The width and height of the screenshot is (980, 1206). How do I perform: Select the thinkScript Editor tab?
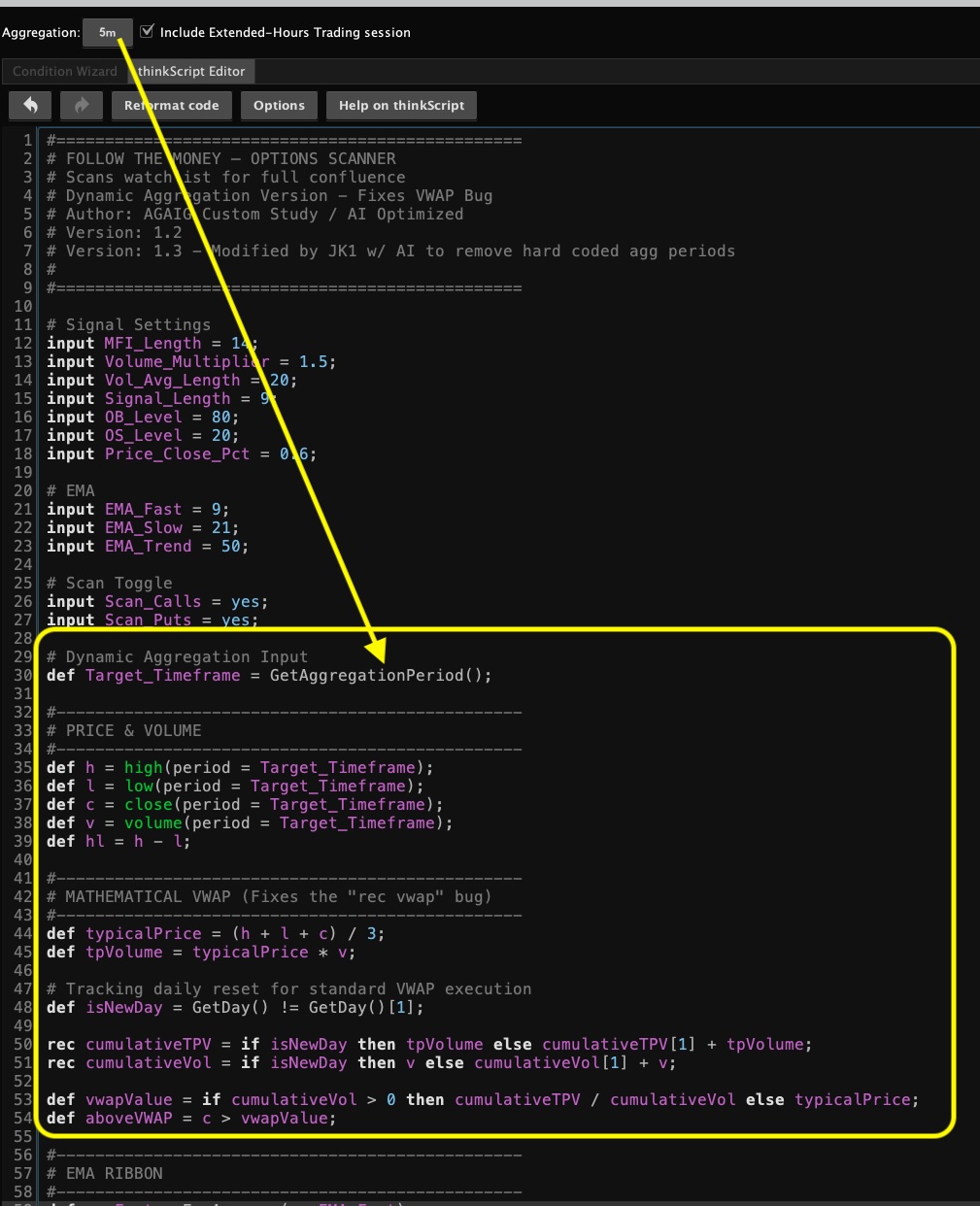coord(191,71)
